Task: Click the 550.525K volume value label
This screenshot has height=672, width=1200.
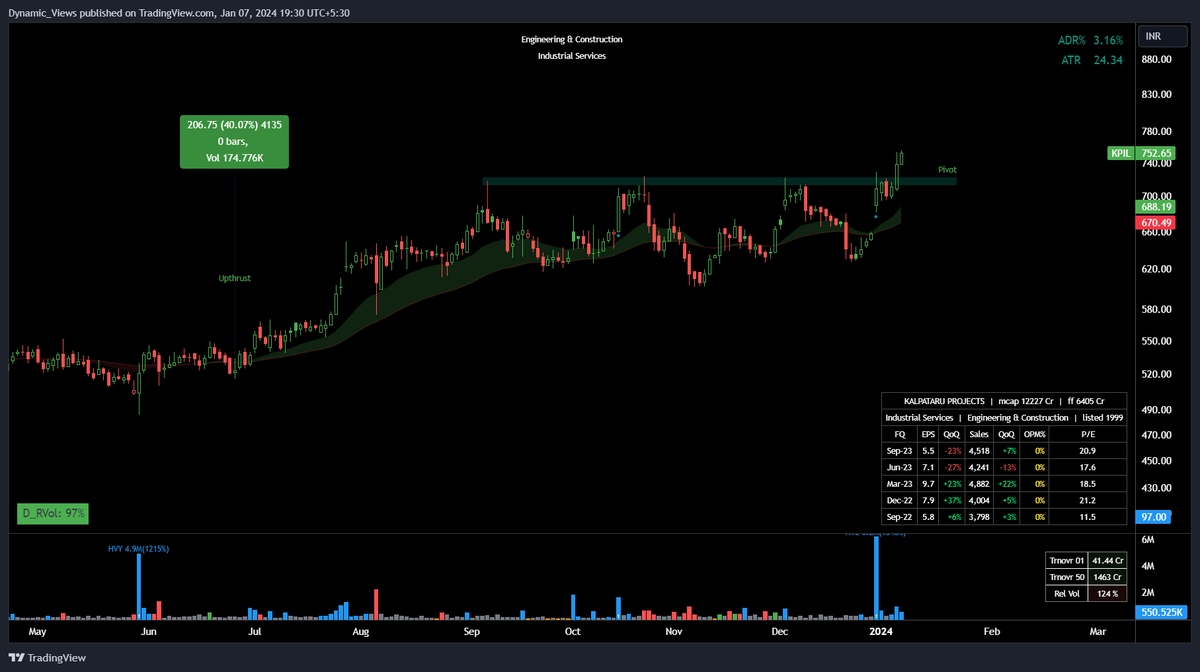Action: [x=1161, y=611]
